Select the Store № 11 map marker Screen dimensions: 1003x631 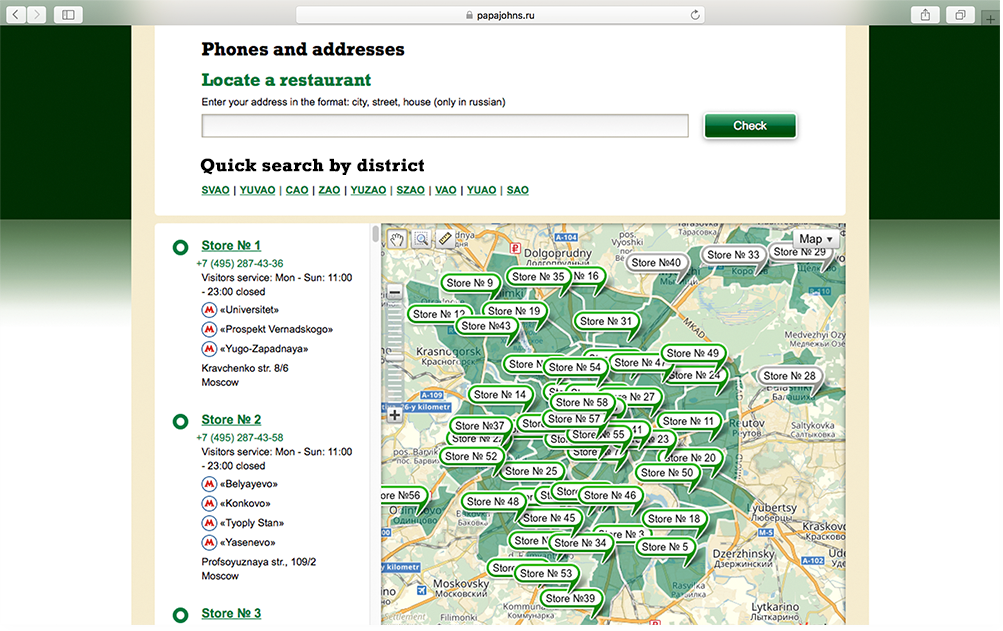688,421
